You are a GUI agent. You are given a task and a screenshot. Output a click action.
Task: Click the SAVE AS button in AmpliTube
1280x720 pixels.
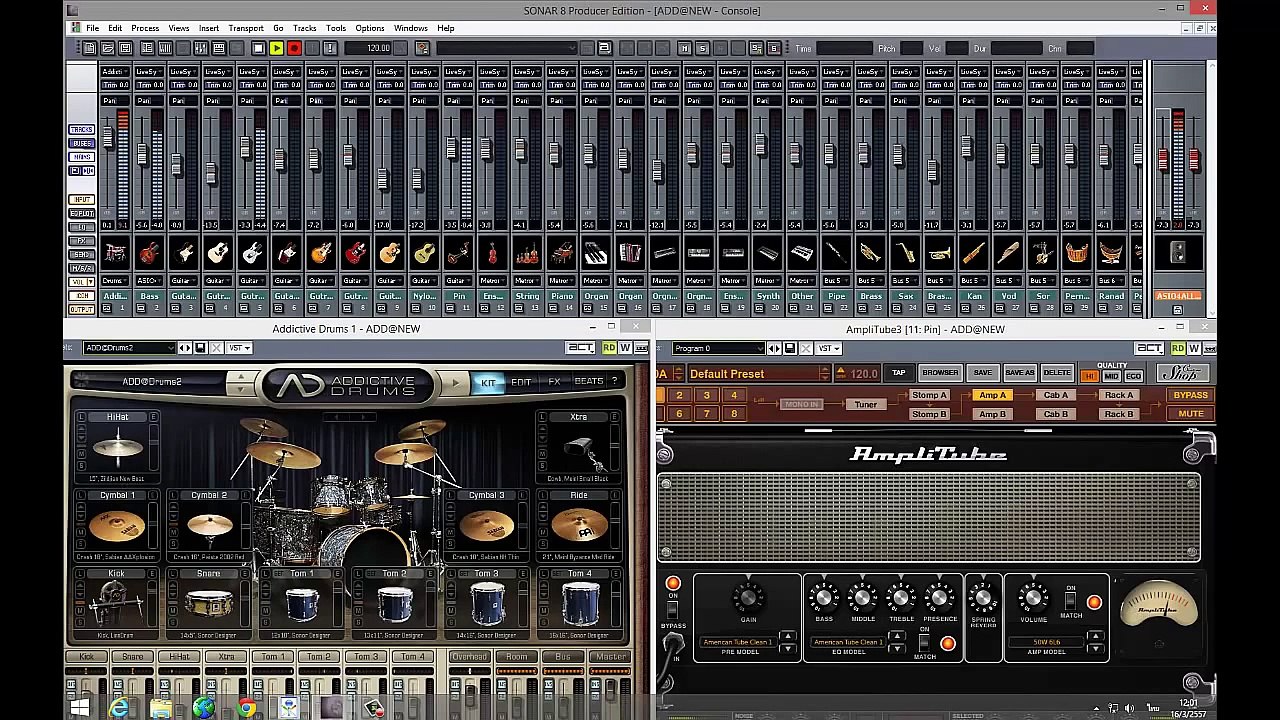coord(1019,373)
